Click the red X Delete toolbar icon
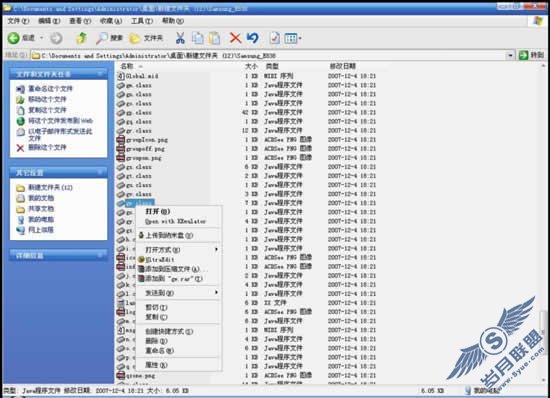Screen dimensions: 550x398 [x=235, y=38]
